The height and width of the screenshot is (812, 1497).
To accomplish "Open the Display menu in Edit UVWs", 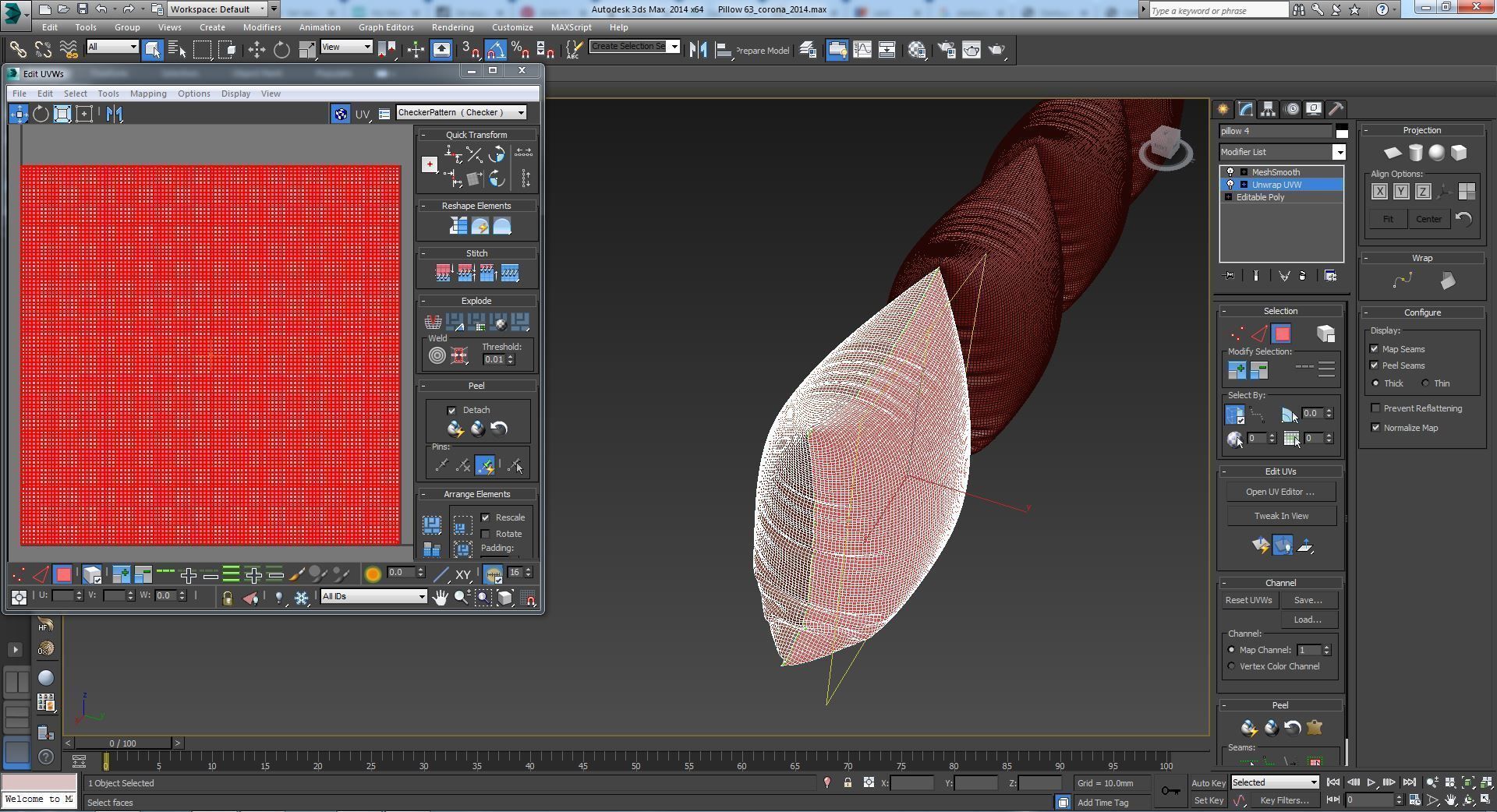I will [235, 94].
